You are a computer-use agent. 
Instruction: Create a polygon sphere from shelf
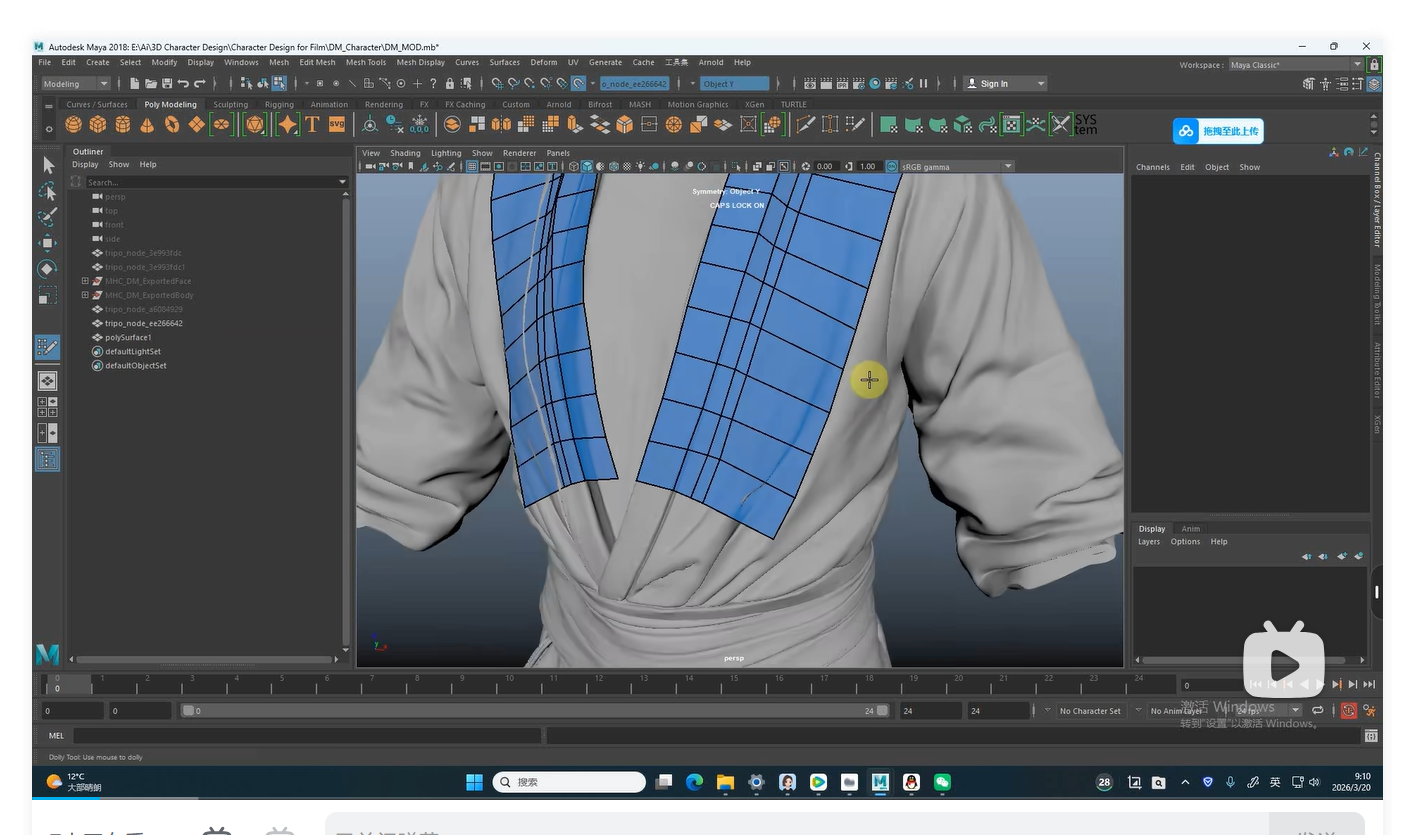pyautogui.click(x=73, y=124)
